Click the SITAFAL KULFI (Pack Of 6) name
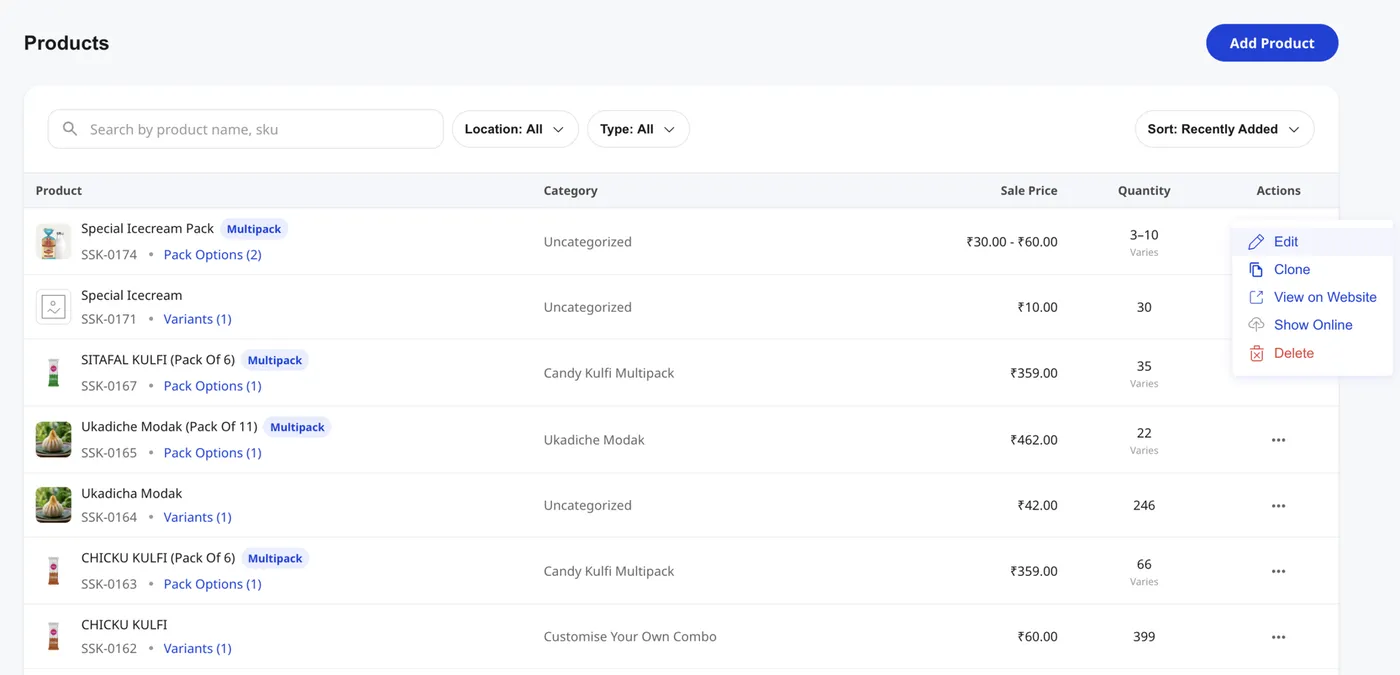Image resolution: width=1400 pixels, height=675 pixels. (158, 360)
